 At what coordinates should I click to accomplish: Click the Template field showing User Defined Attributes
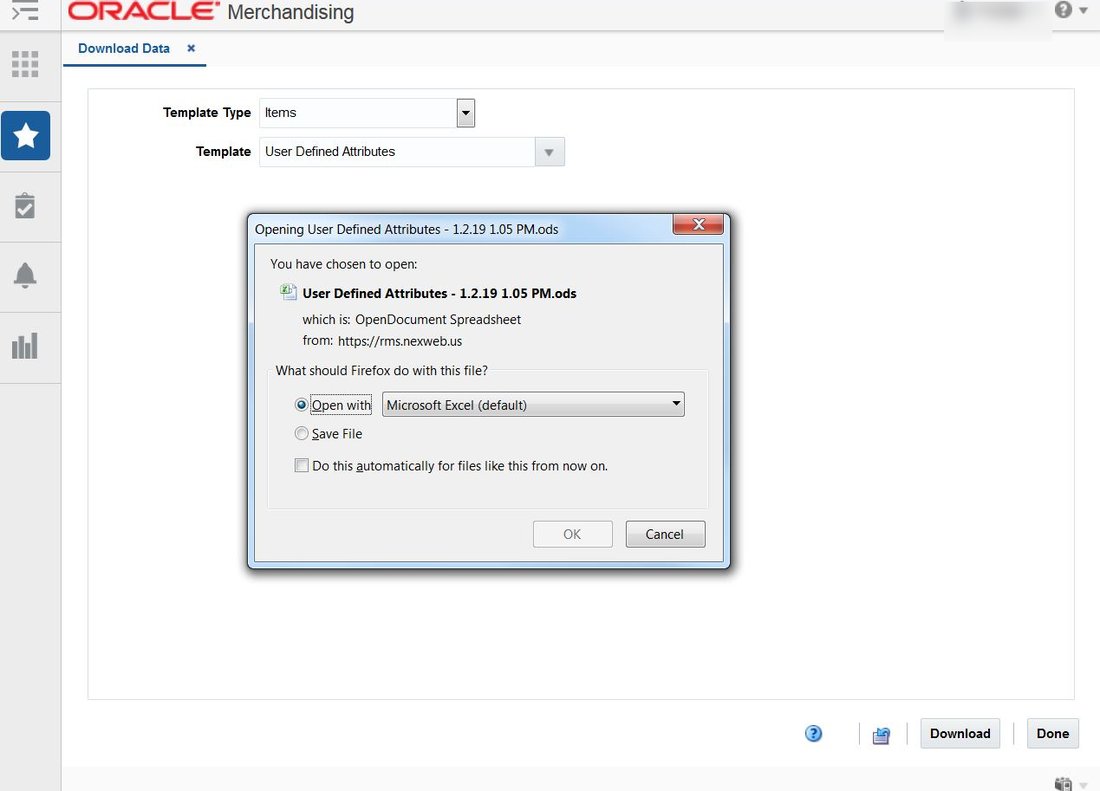tap(397, 152)
